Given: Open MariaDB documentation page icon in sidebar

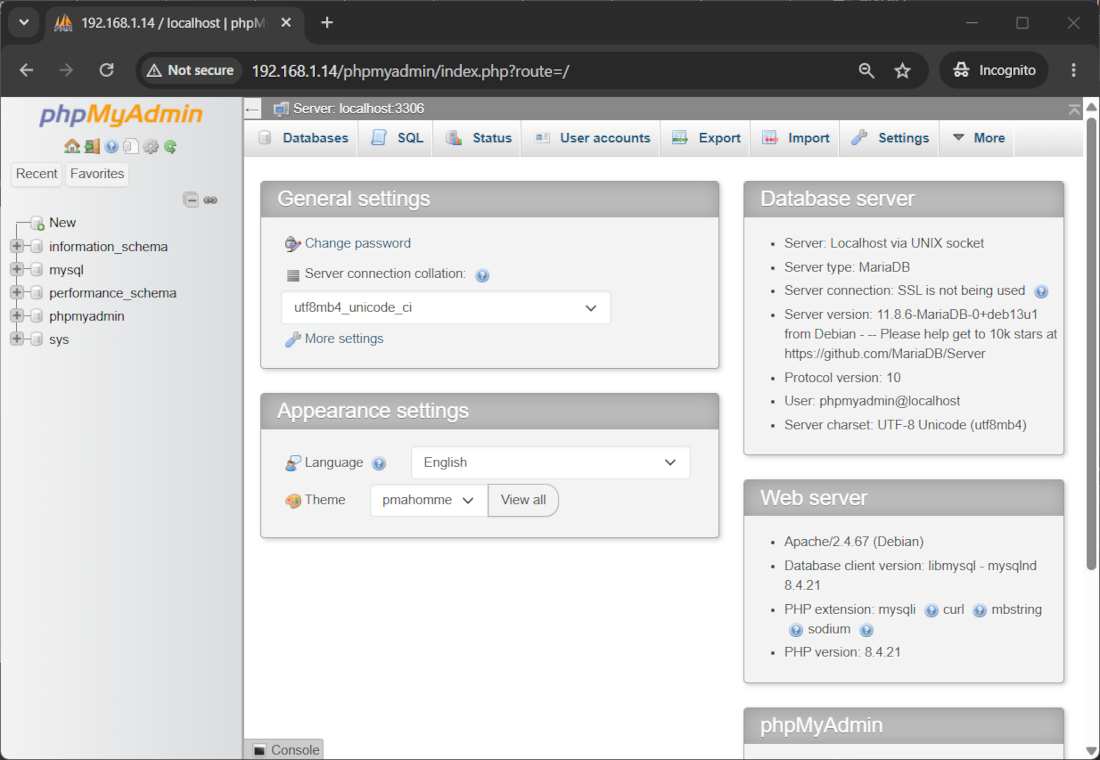Looking at the screenshot, I should point(130,146).
